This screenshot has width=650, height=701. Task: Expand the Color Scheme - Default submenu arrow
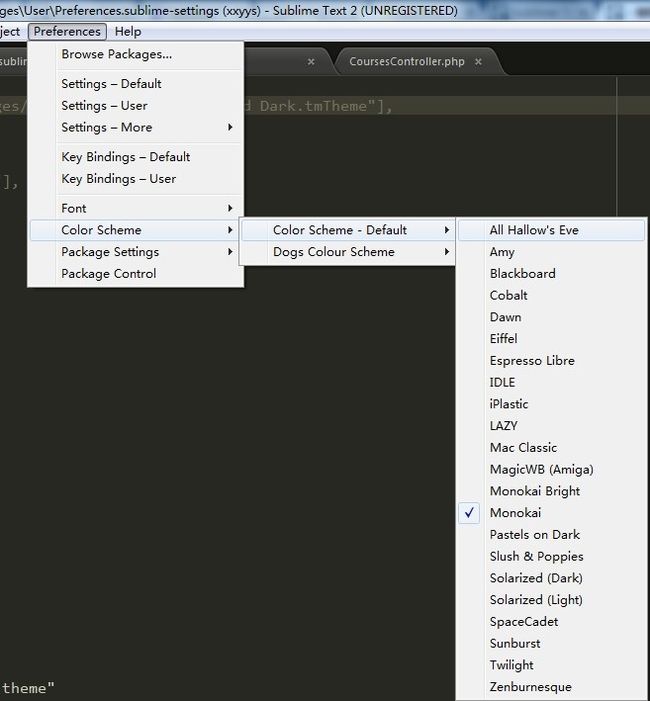click(446, 230)
